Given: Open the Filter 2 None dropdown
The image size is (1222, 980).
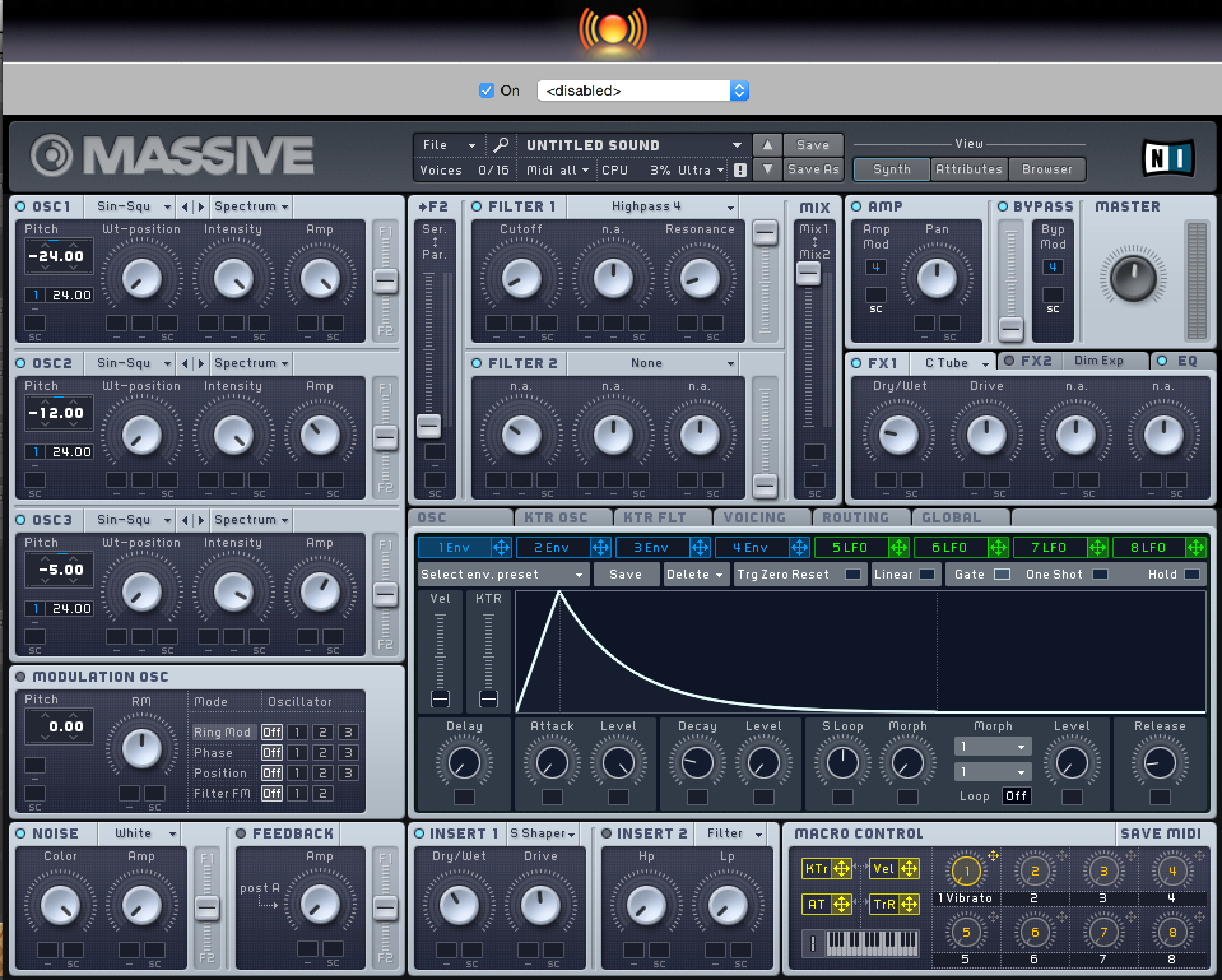Looking at the screenshot, I should (653, 363).
